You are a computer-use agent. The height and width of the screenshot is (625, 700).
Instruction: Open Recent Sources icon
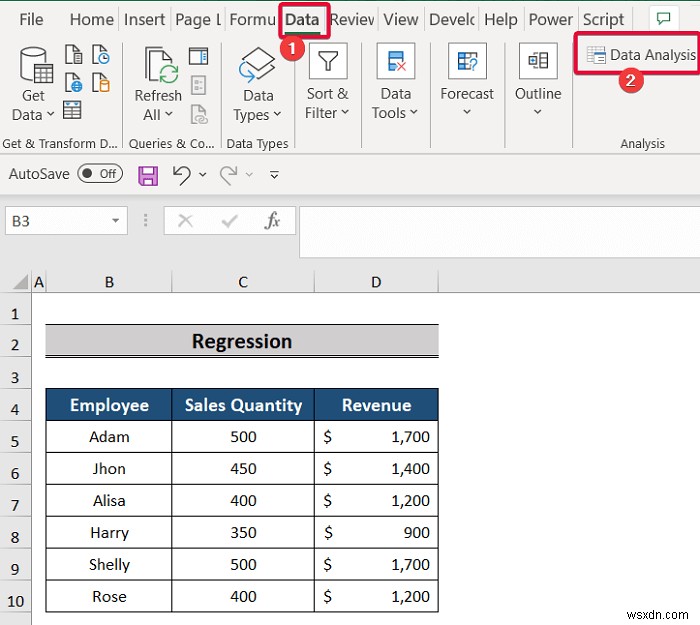101,54
